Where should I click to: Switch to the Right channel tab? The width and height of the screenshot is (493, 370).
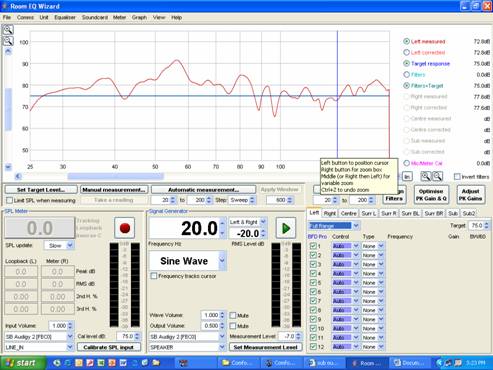tap(329, 213)
